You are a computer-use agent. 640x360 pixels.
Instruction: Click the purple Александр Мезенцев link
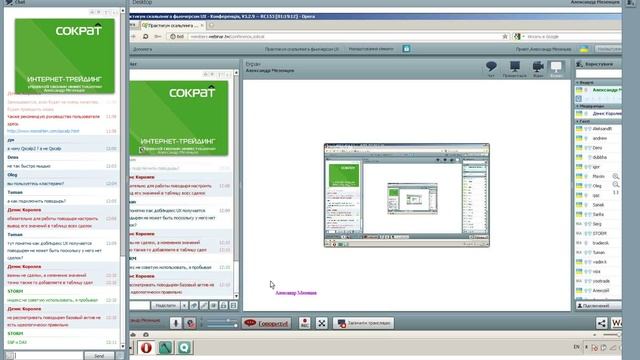tap(296, 293)
